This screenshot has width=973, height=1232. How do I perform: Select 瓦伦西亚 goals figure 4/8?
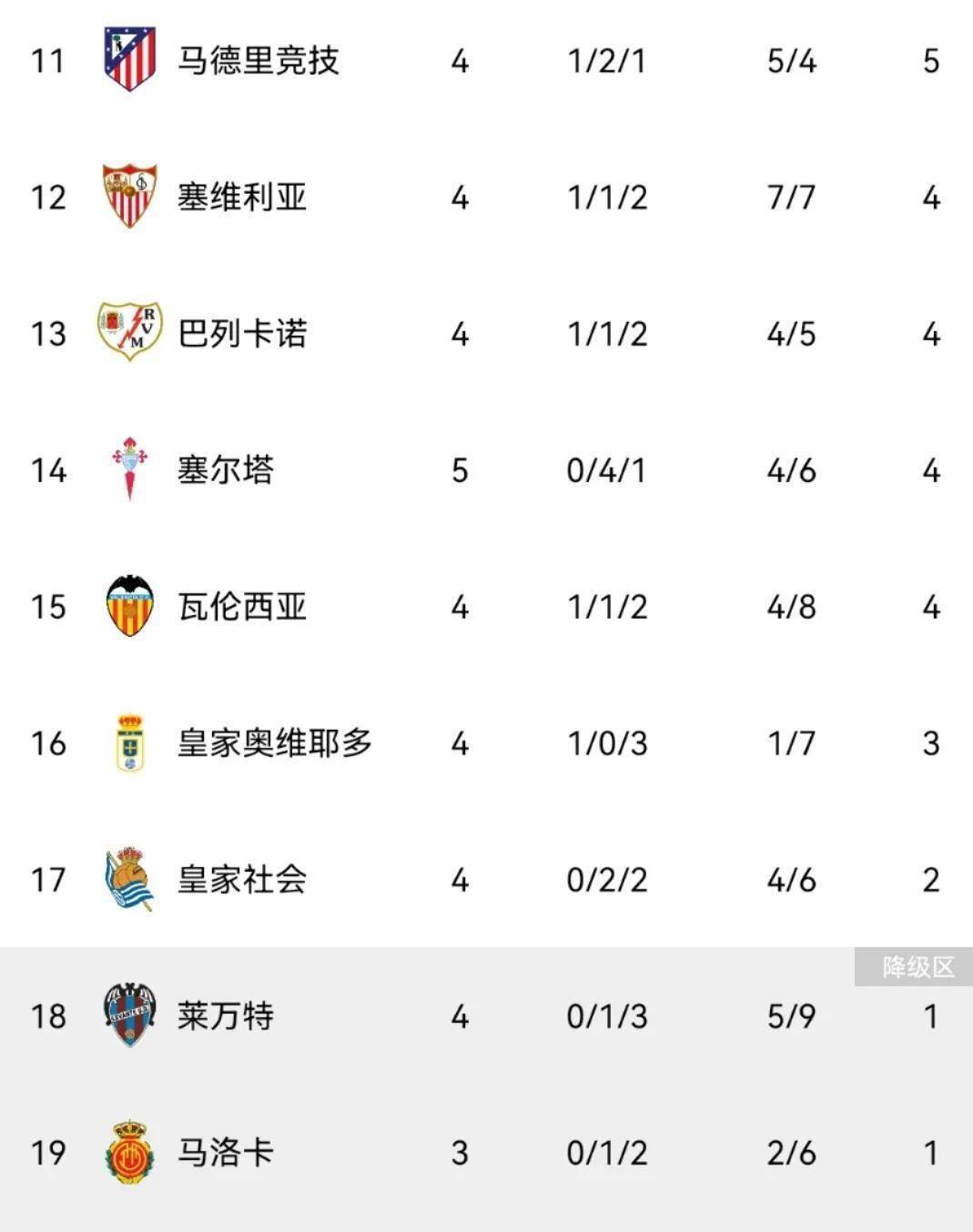pos(791,607)
